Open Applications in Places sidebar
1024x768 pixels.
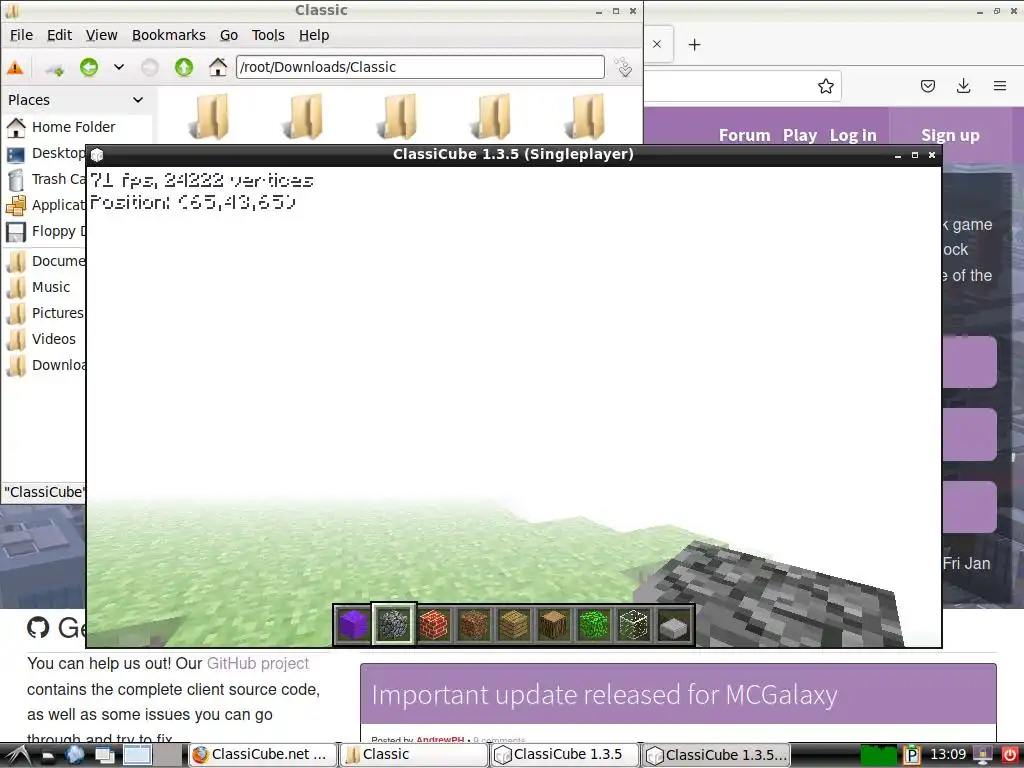[x=46, y=205]
